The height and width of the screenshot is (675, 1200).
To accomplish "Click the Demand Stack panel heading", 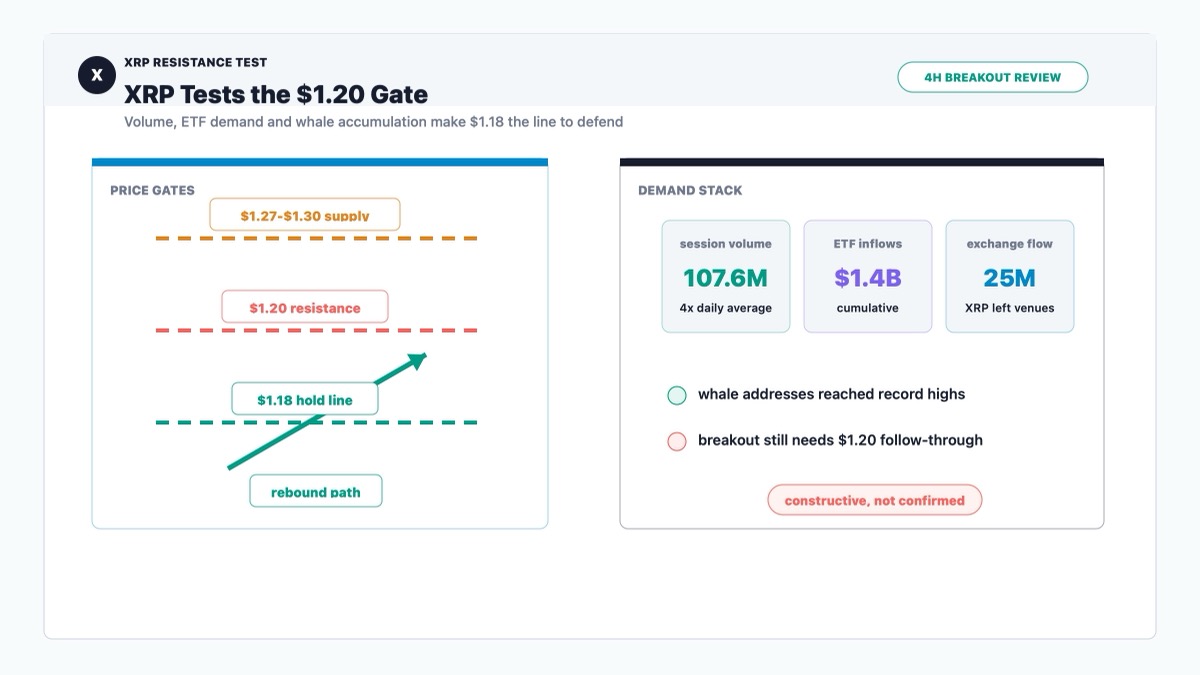I will coord(690,190).
